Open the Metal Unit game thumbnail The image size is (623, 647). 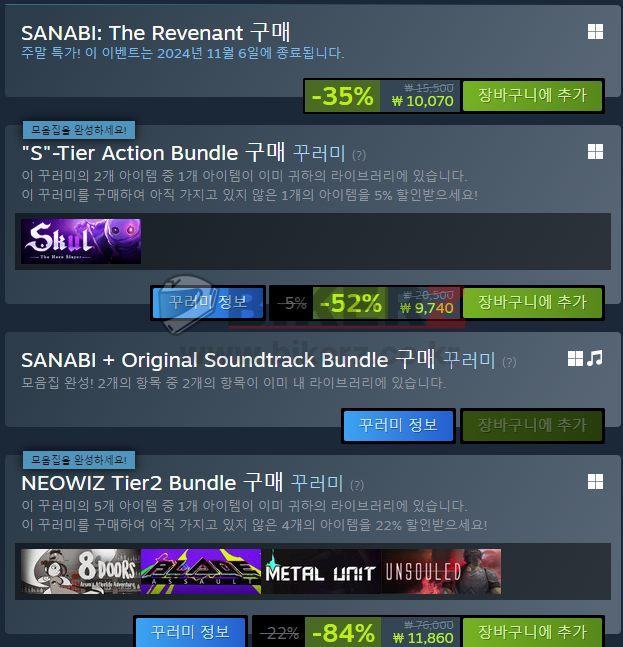click(x=321, y=571)
